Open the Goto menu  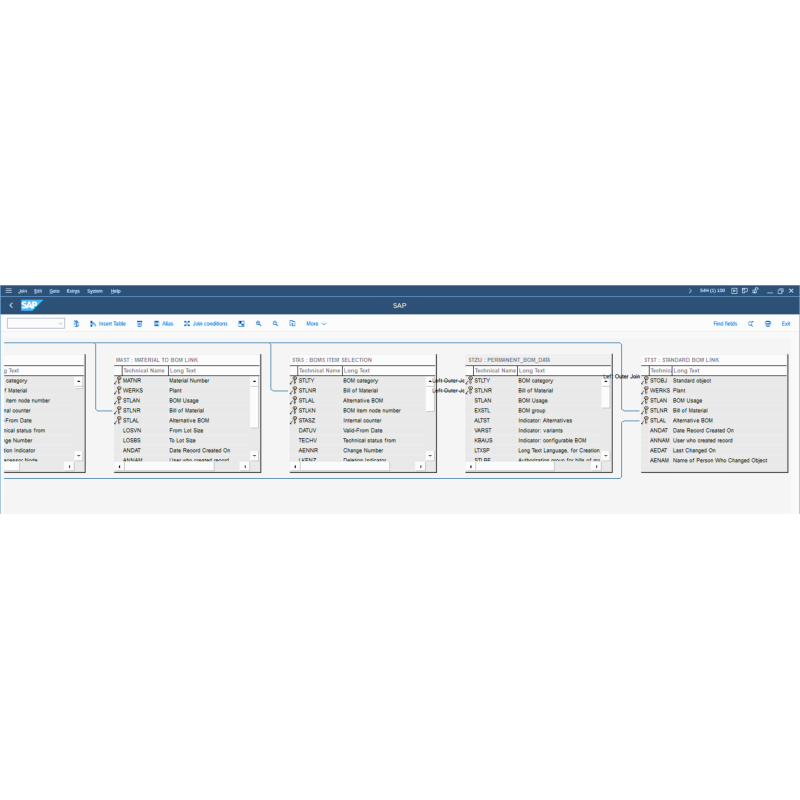click(54, 291)
